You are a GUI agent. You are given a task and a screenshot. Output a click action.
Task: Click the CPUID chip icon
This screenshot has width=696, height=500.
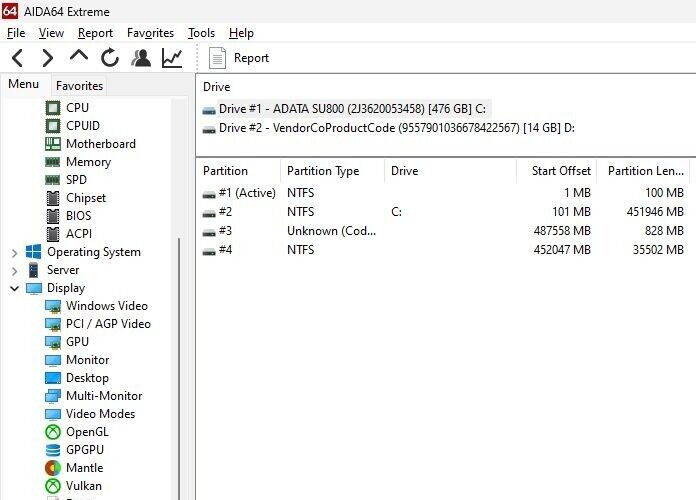click(53, 126)
